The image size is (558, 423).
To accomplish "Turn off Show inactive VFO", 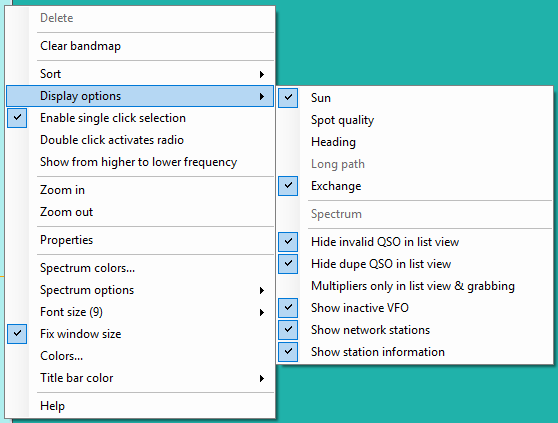I will tap(415, 308).
